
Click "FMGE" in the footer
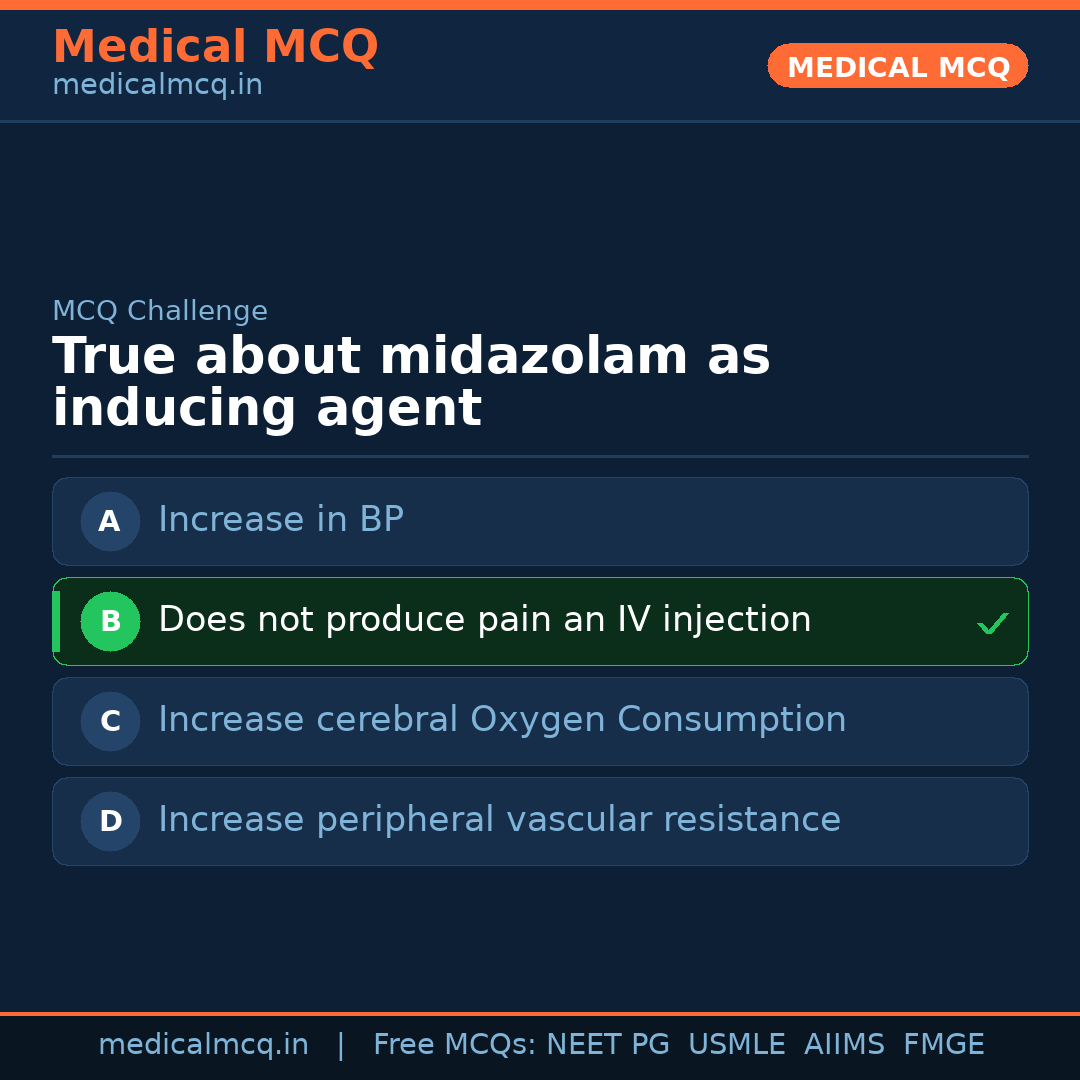tap(943, 1045)
